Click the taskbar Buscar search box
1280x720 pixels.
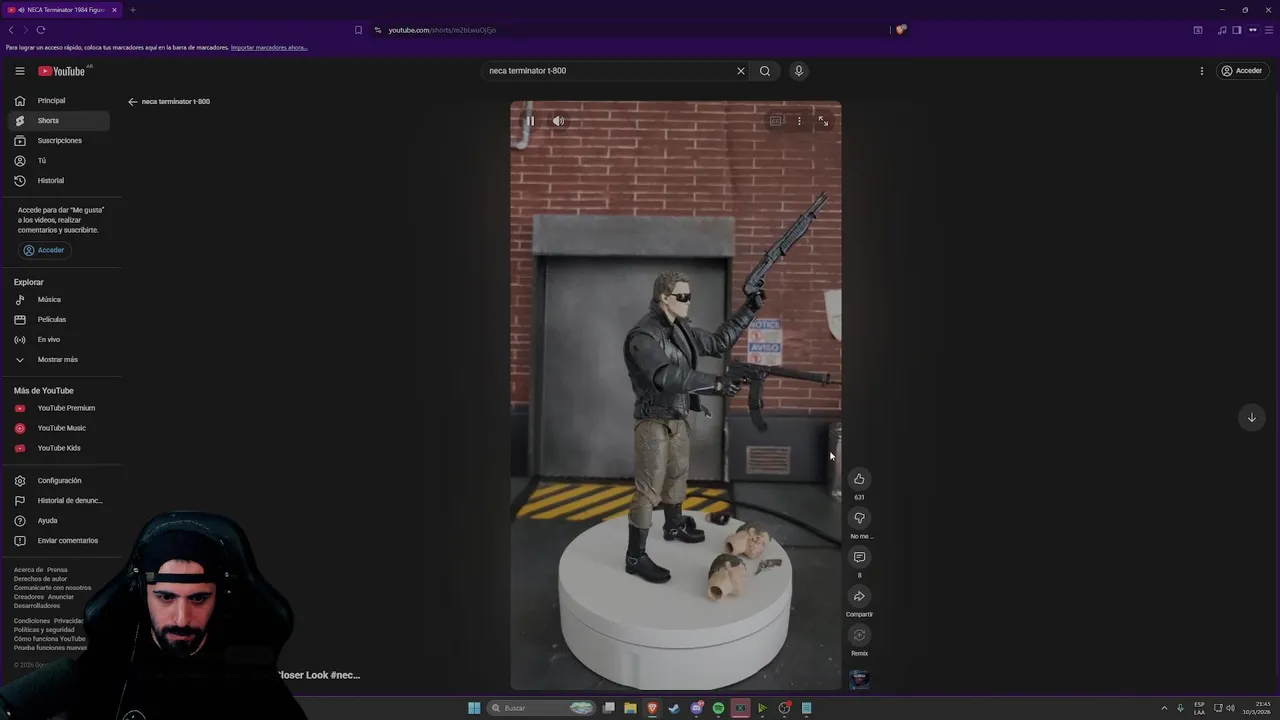pyautogui.click(x=541, y=708)
